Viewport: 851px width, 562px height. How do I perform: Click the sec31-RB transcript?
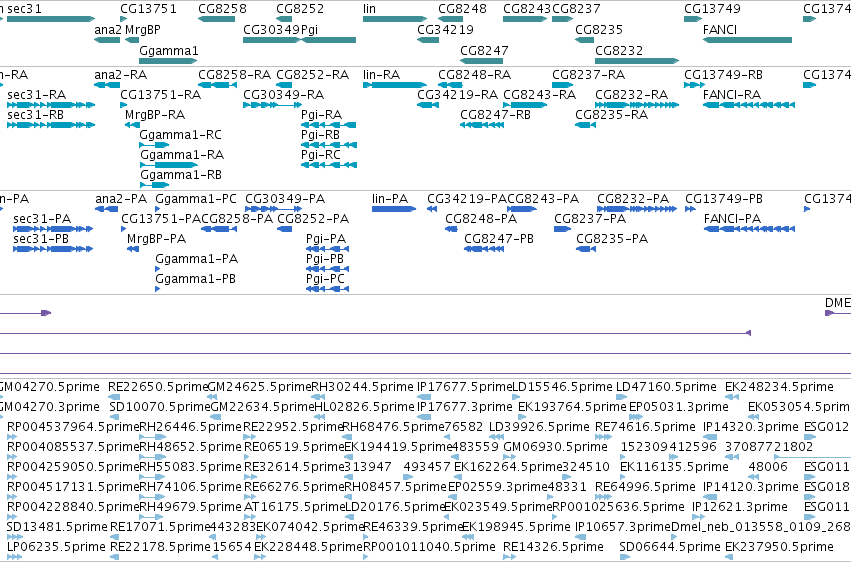pyautogui.click(x=51, y=125)
